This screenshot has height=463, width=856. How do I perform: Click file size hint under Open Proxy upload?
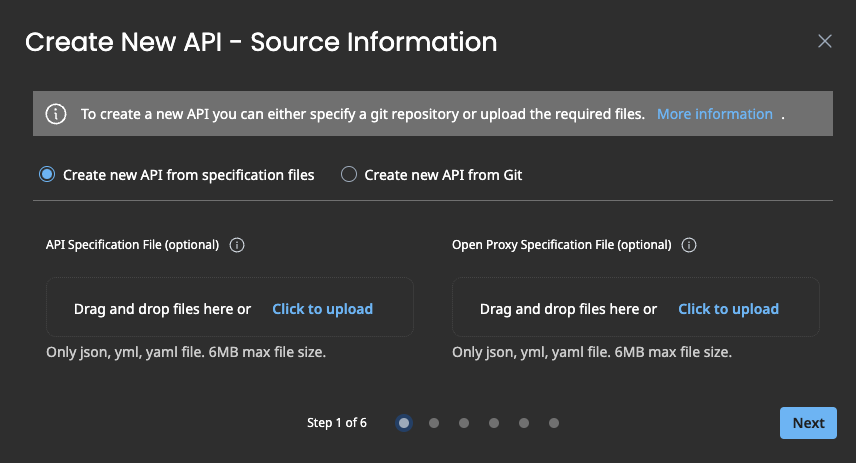[x=592, y=352]
